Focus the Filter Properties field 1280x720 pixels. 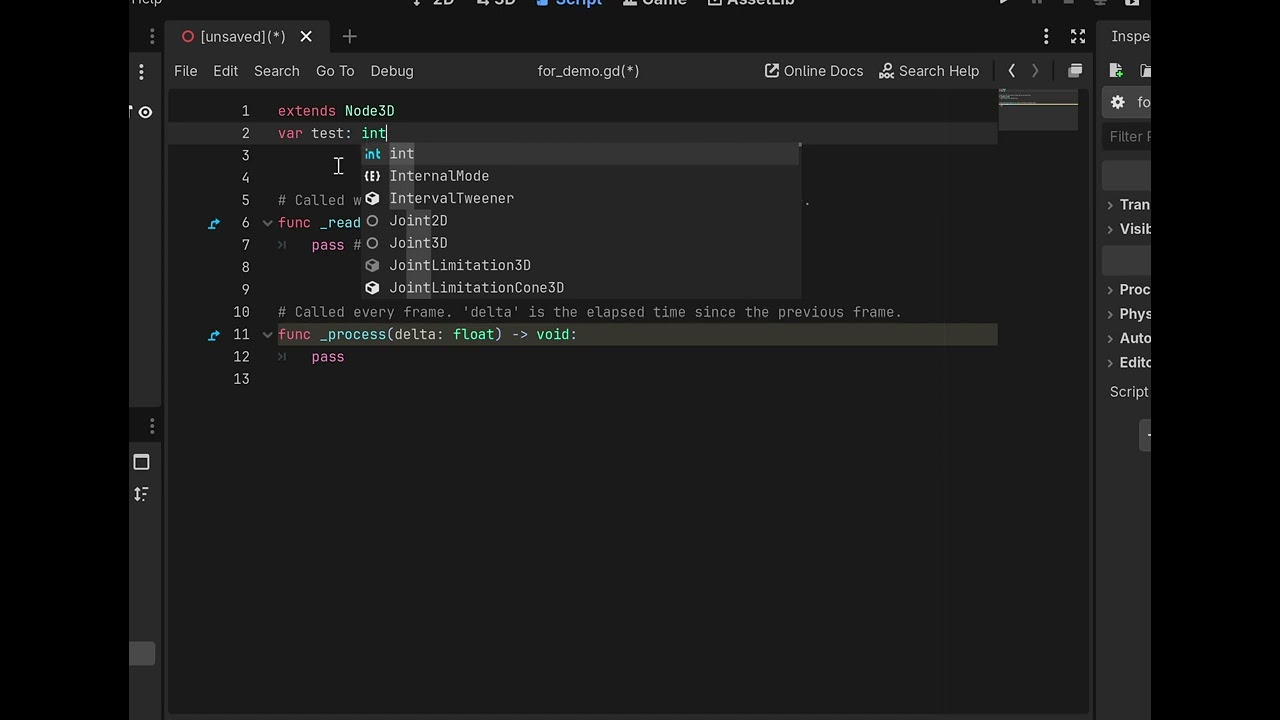(x=1129, y=136)
